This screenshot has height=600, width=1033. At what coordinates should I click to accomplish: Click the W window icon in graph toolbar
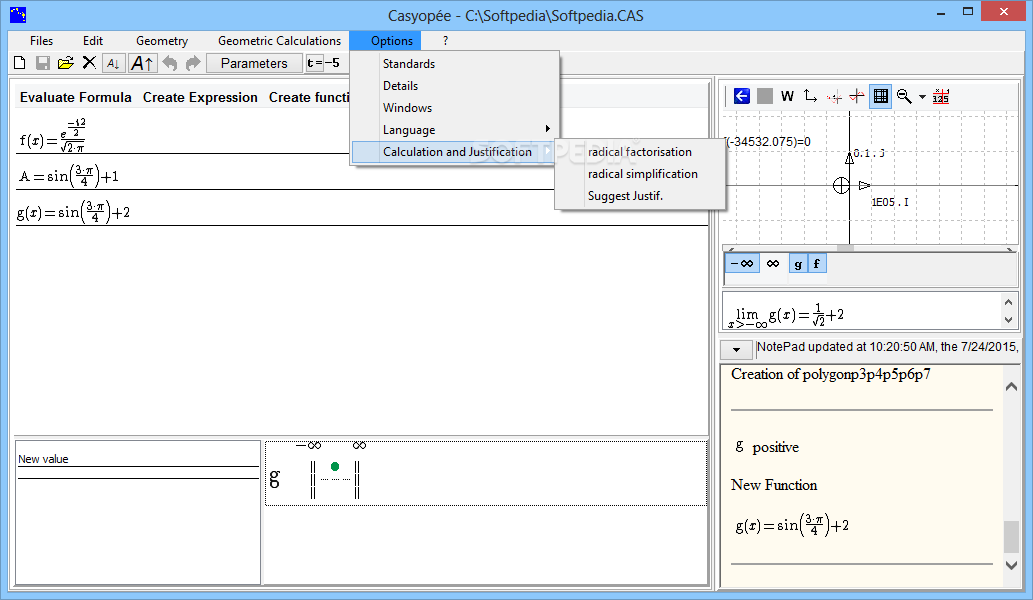pyautogui.click(x=787, y=96)
